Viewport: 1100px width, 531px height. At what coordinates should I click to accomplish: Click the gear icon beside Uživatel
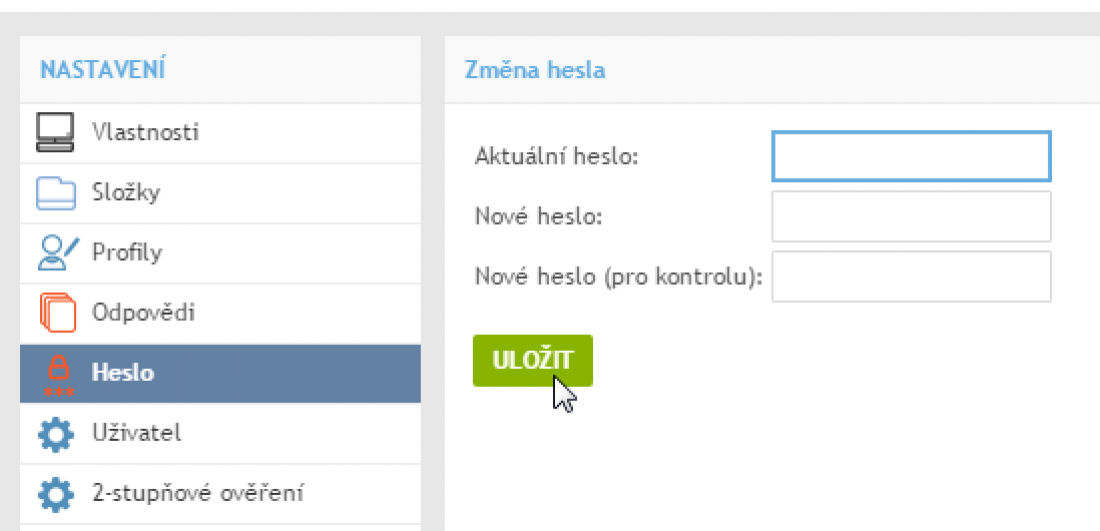[x=56, y=433]
